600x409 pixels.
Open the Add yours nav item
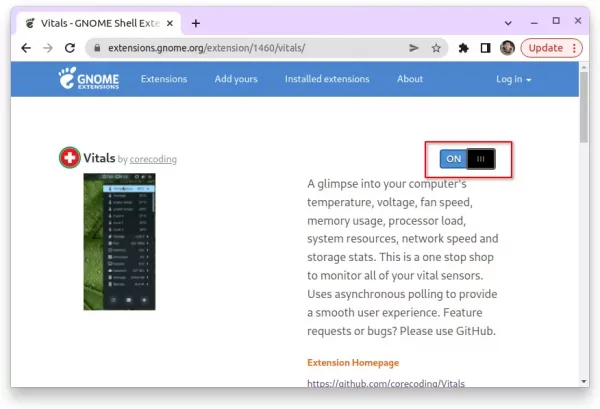click(x=236, y=79)
